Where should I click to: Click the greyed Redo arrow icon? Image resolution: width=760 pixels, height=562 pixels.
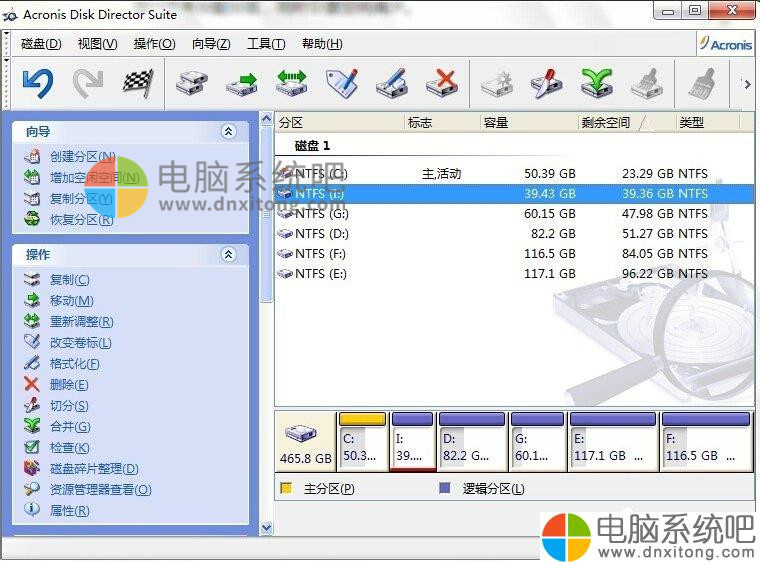click(x=88, y=83)
